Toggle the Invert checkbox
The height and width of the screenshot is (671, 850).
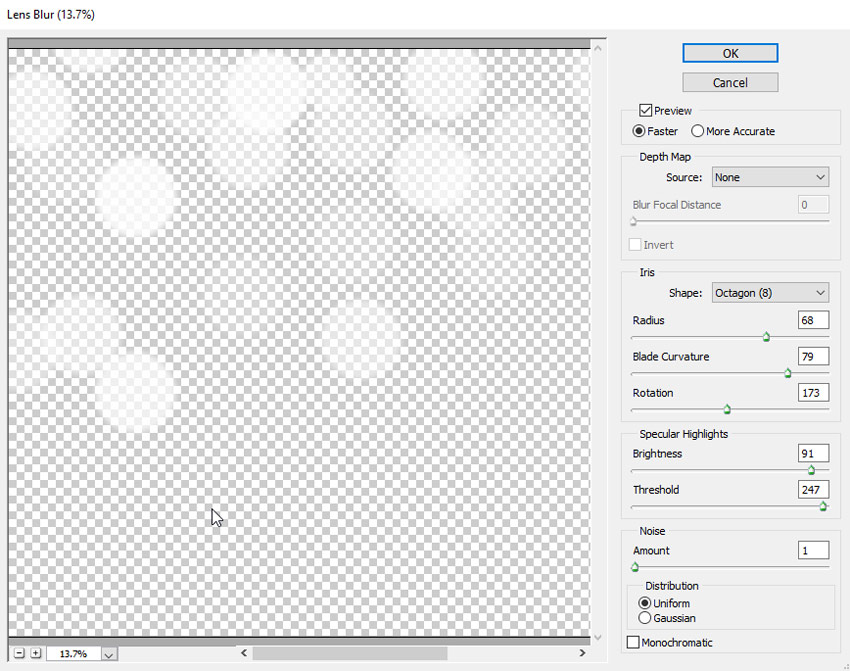pyautogui.click(x=635, y=244)
